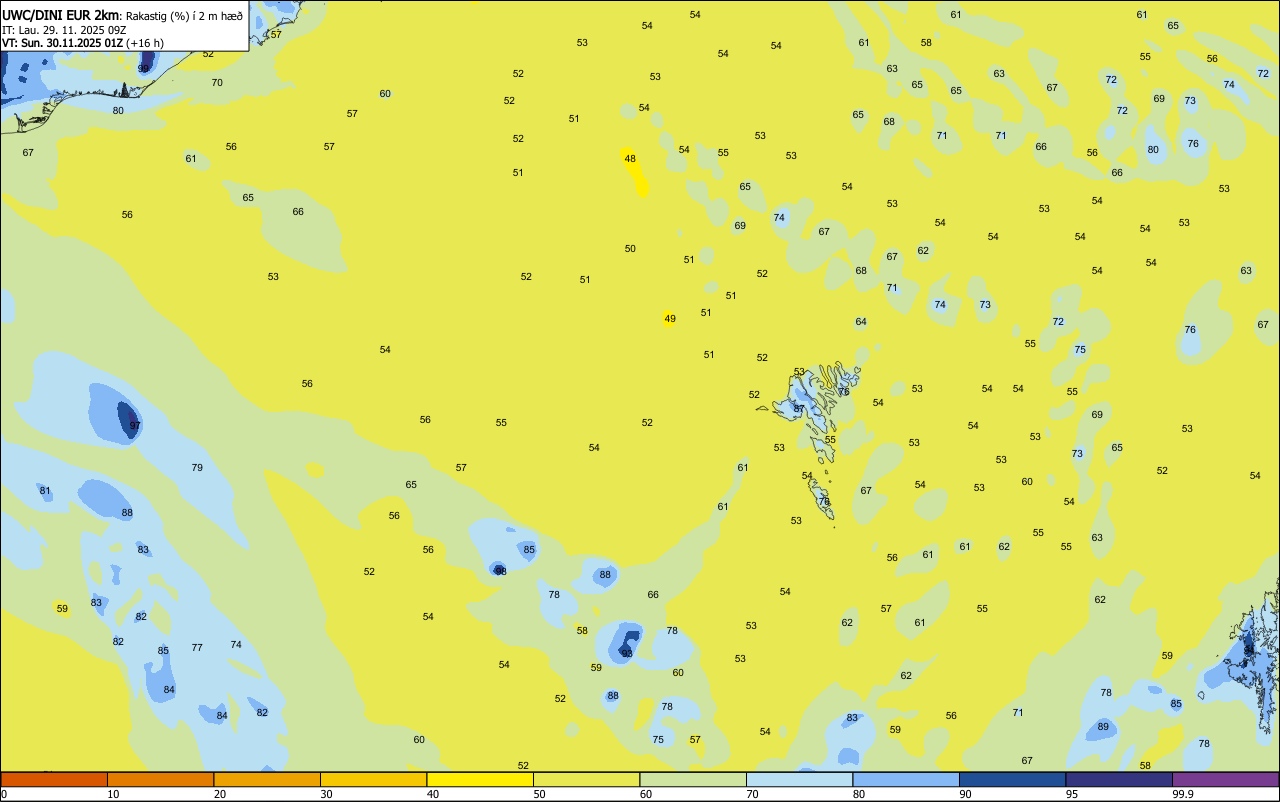Click the bright yellow 40–50 legend band
The image size is (1280, 802).
click(480, 779)
